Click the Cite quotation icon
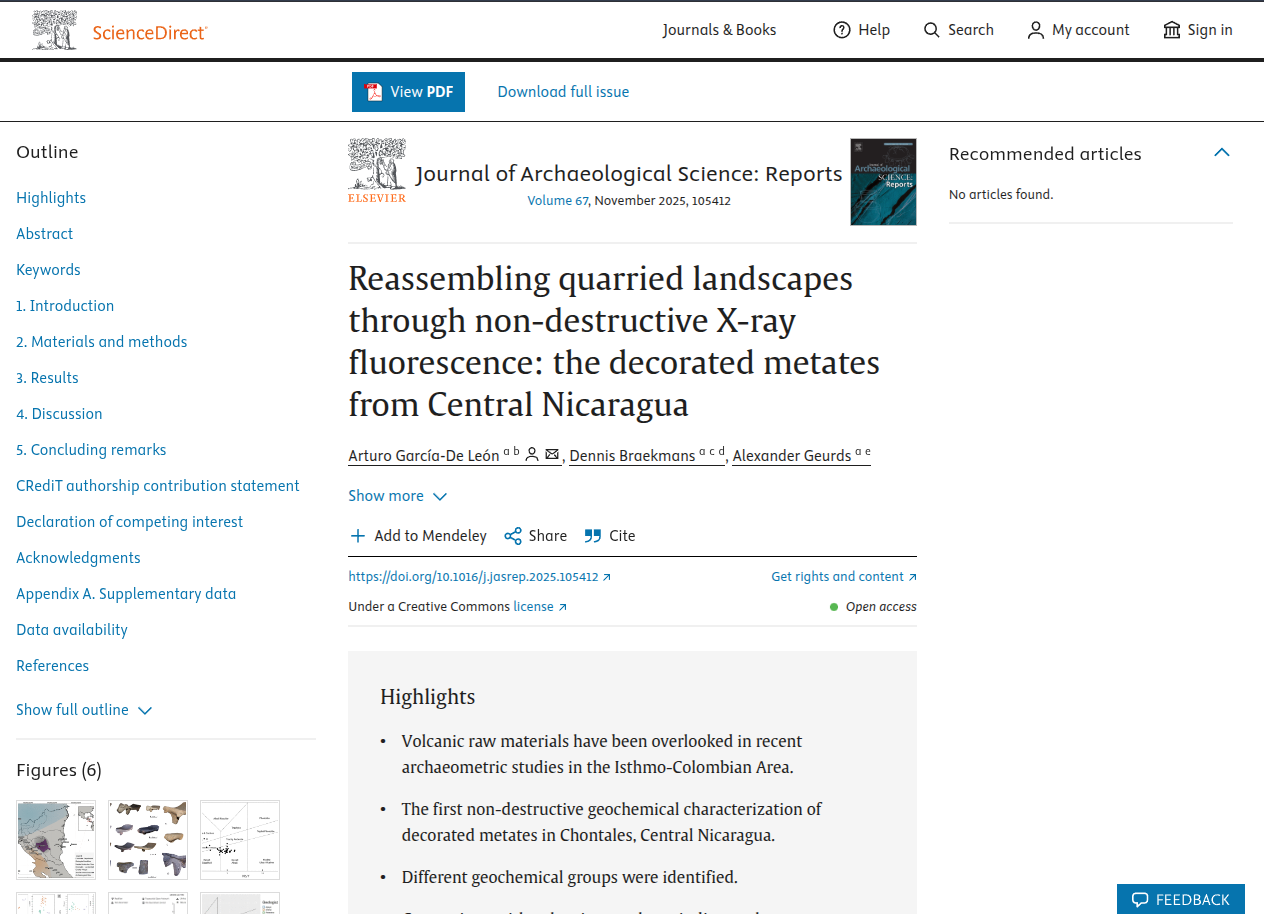The width and height of the screenshot is (1264, 914). click(593, 536)
